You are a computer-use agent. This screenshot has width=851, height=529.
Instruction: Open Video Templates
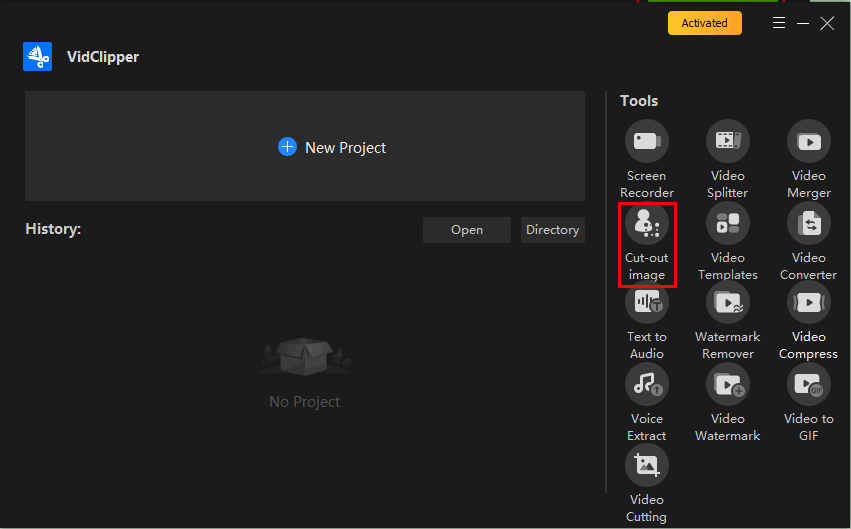727,224
